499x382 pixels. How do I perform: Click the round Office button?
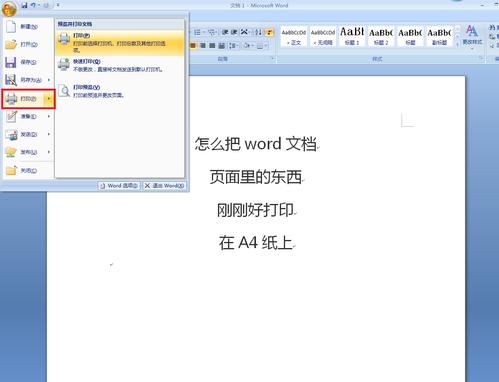[9, 8]
